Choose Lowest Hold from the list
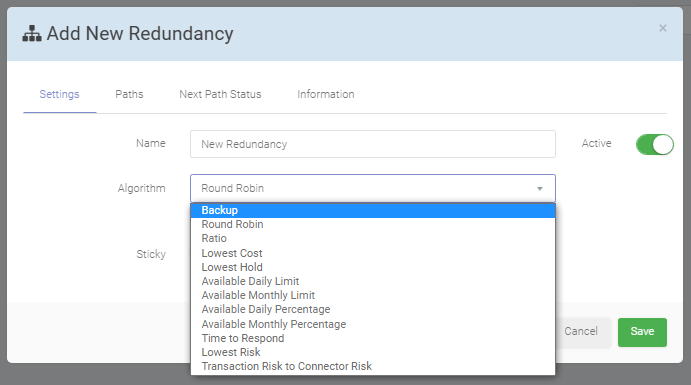Image resolution: width=691 pixels, height=385 pixels. pos(373,267)
